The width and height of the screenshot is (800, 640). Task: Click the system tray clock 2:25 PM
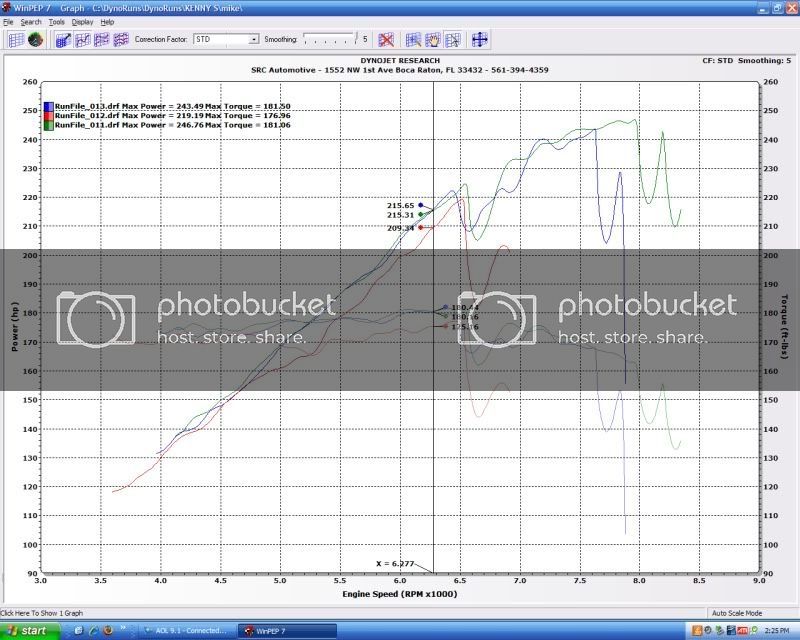[777, 631]
